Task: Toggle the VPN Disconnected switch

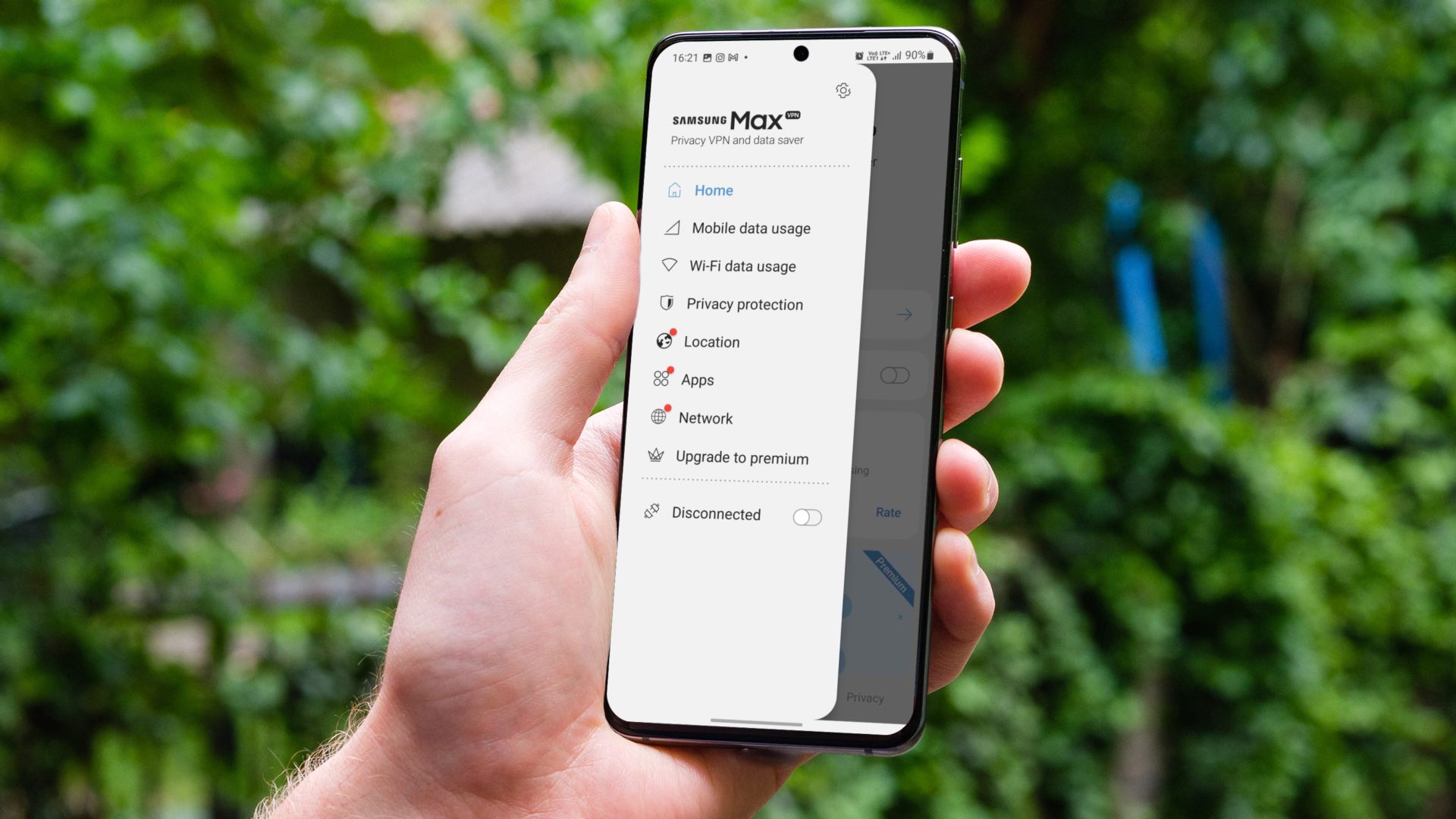Action: pyautogui.click(x=807, y=516)
